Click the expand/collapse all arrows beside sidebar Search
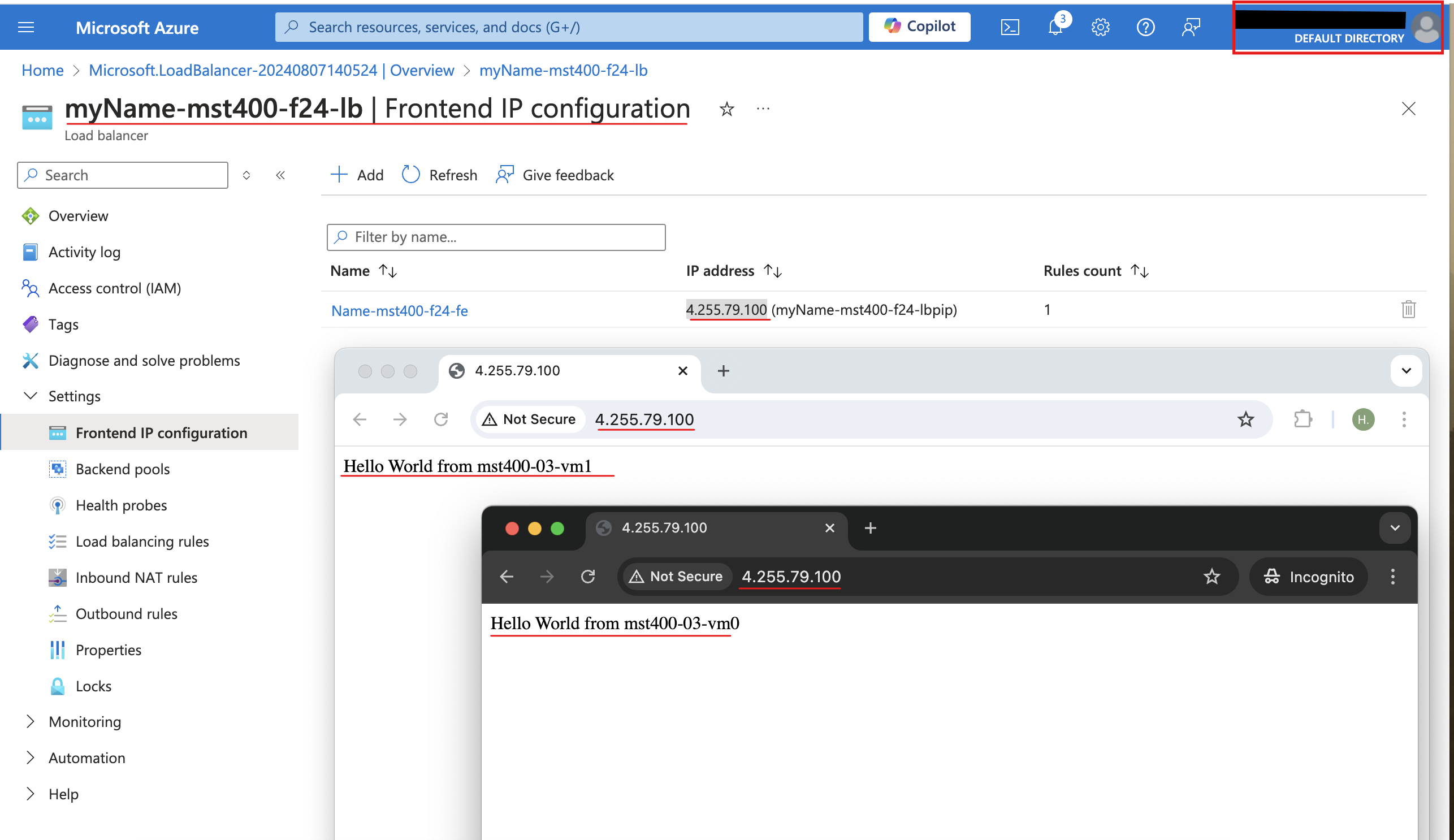 coord(246,175)
